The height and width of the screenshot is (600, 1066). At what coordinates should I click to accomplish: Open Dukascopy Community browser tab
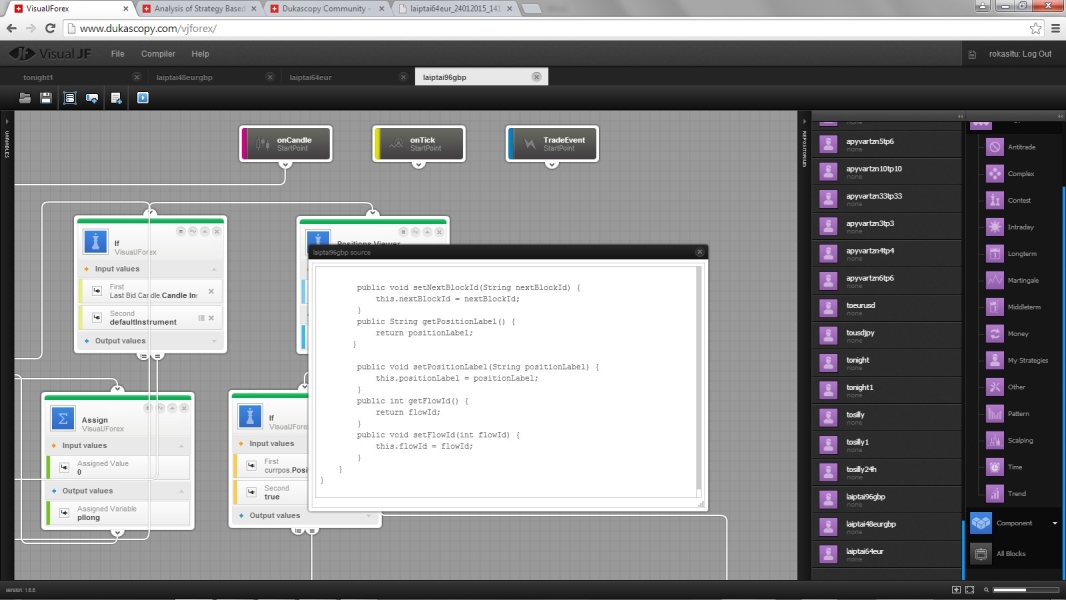click(x=326, y=9)
